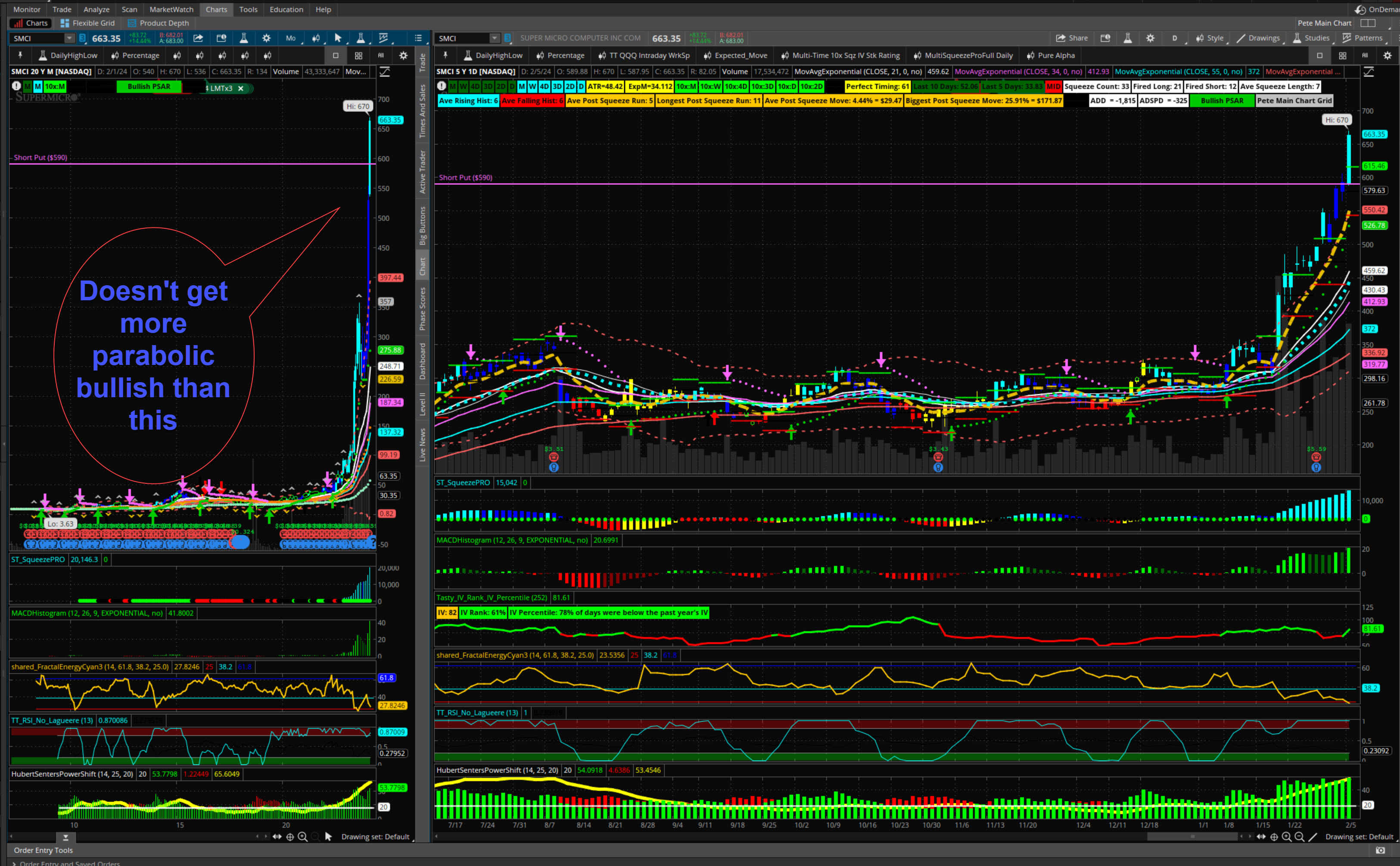
Task: Switch left chart to single chart layout
Action: [336, 56]
